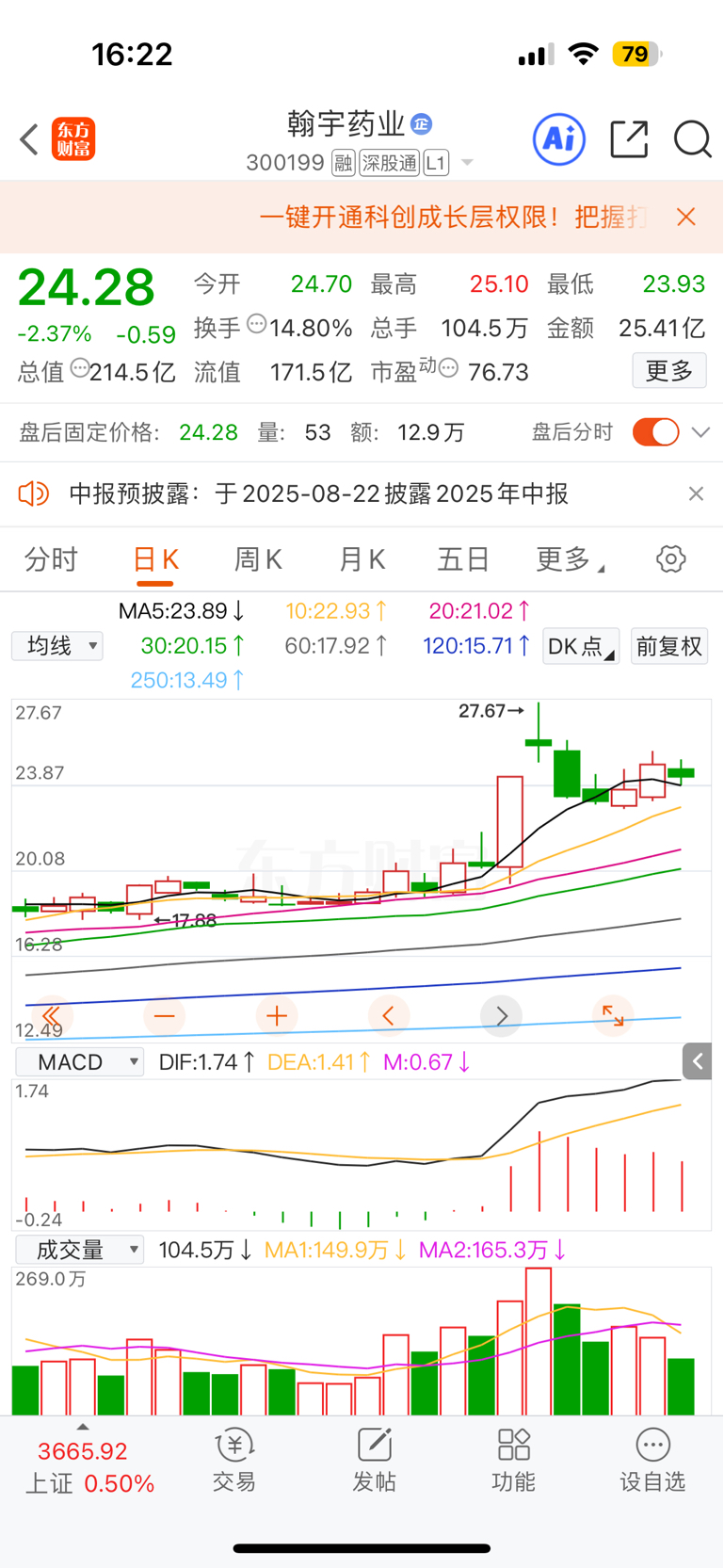Move chart right with gray arrow
Viewport: 724px width, 1568px height.
[501, 1016]
